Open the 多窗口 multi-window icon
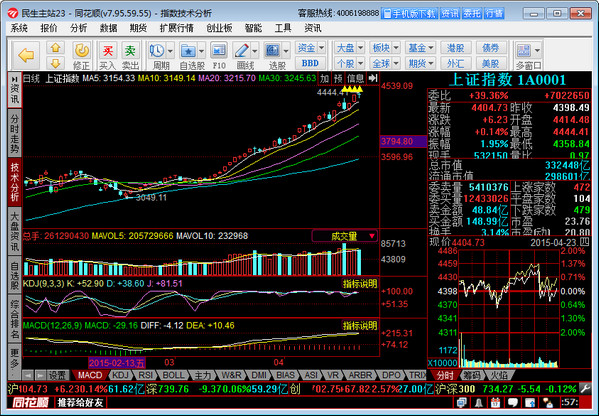Viewport: 599px width, 416px height. pos(523,51)
